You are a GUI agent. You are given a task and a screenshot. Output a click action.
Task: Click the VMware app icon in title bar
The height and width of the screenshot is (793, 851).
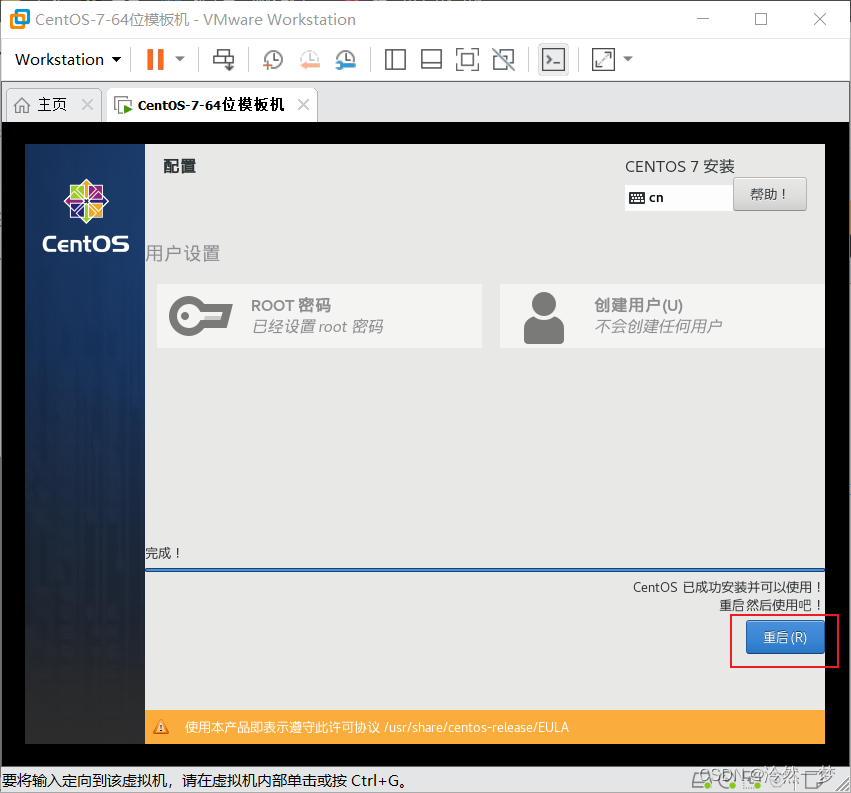pyautogui.click(x=20, y=19)
